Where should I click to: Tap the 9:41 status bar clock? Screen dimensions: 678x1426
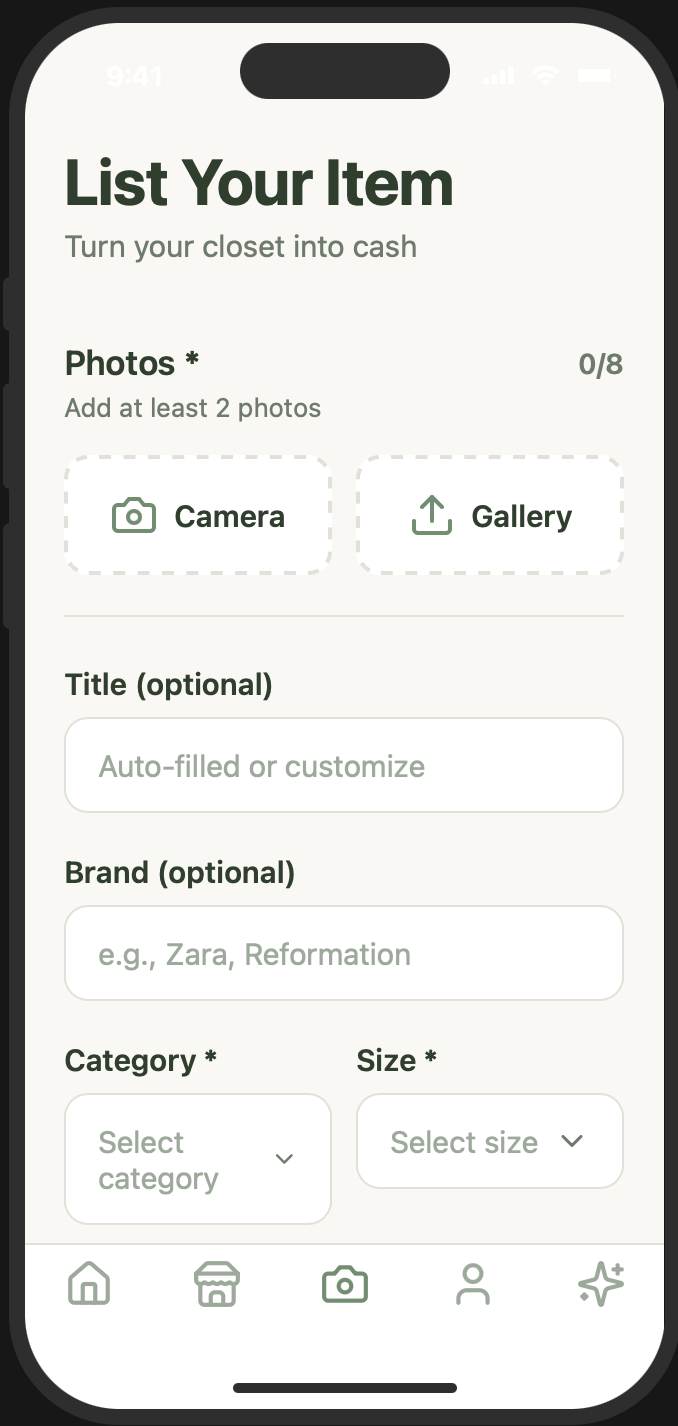click(x=134, y=77)
